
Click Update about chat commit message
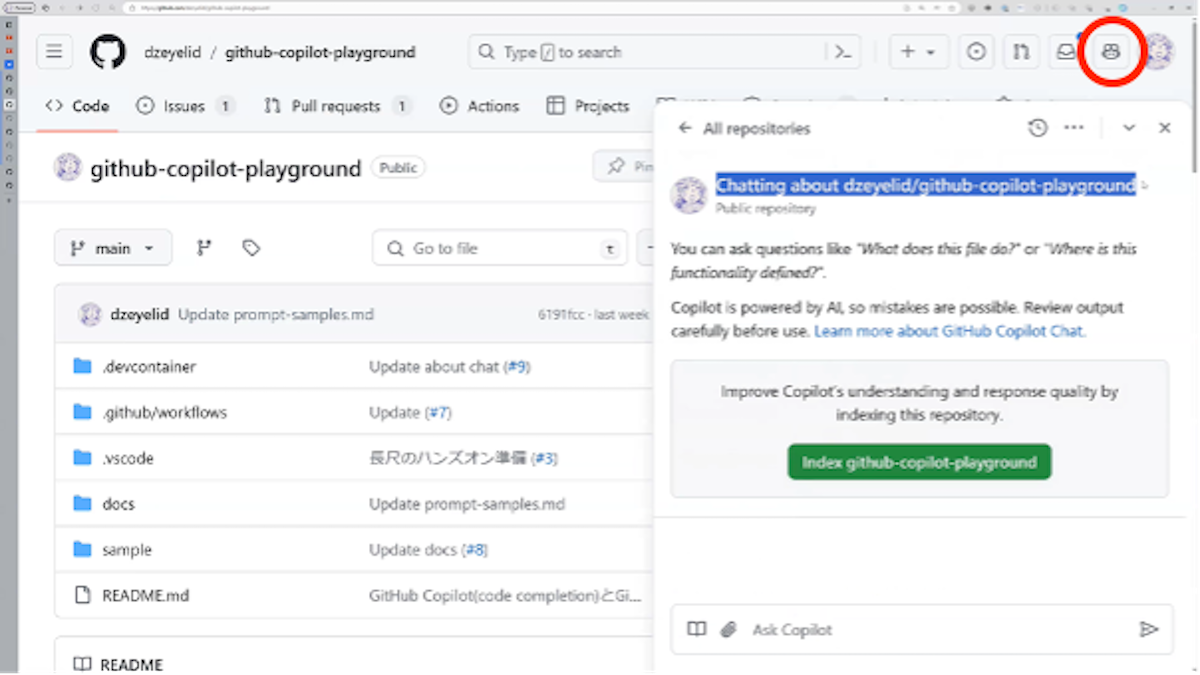click(x=434, y=367)
